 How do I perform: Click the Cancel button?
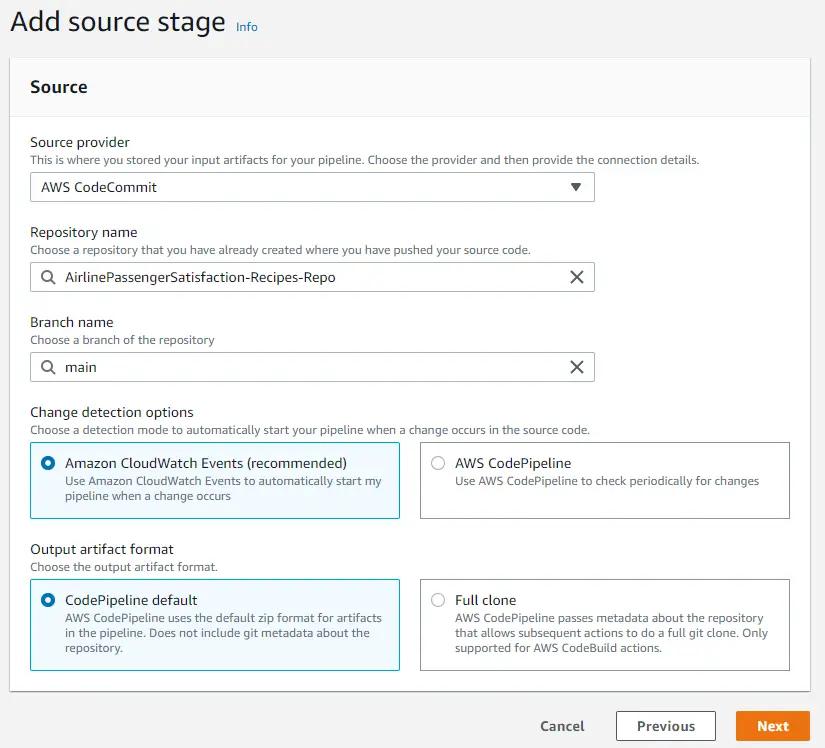pos(562,726)
